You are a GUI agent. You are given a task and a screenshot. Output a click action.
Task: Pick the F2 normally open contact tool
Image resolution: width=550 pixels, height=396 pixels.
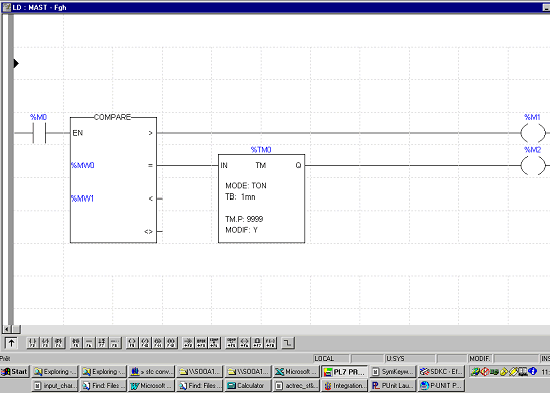32,343
